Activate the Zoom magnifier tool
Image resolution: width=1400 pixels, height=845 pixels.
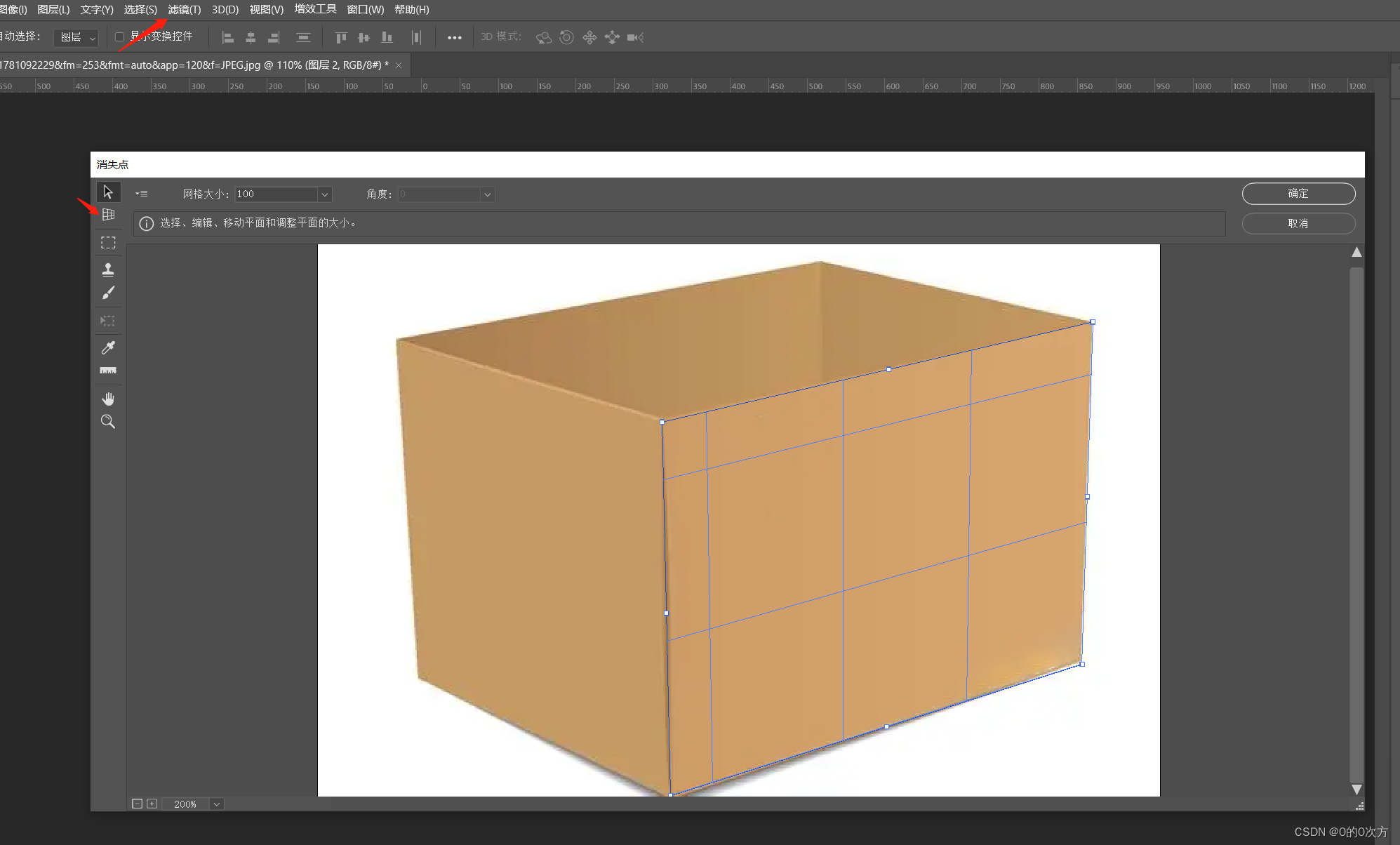(108, 422)
